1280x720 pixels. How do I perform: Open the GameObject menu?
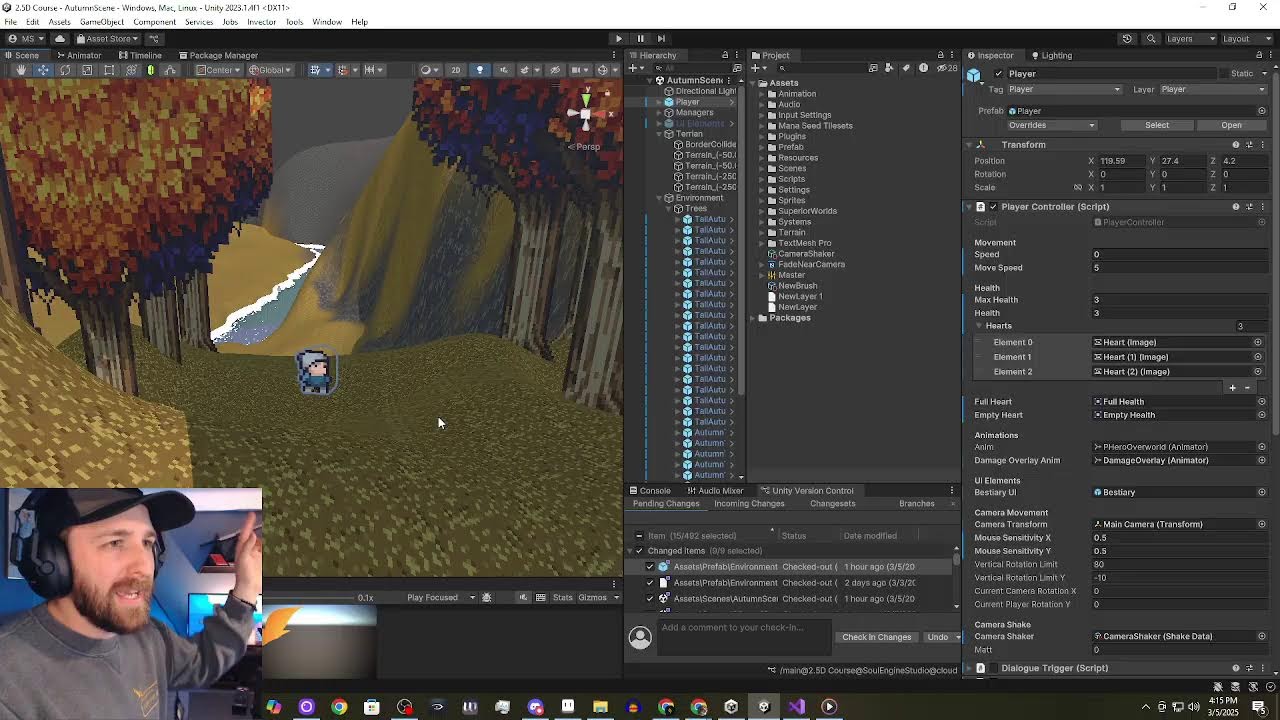click(102, 22)
